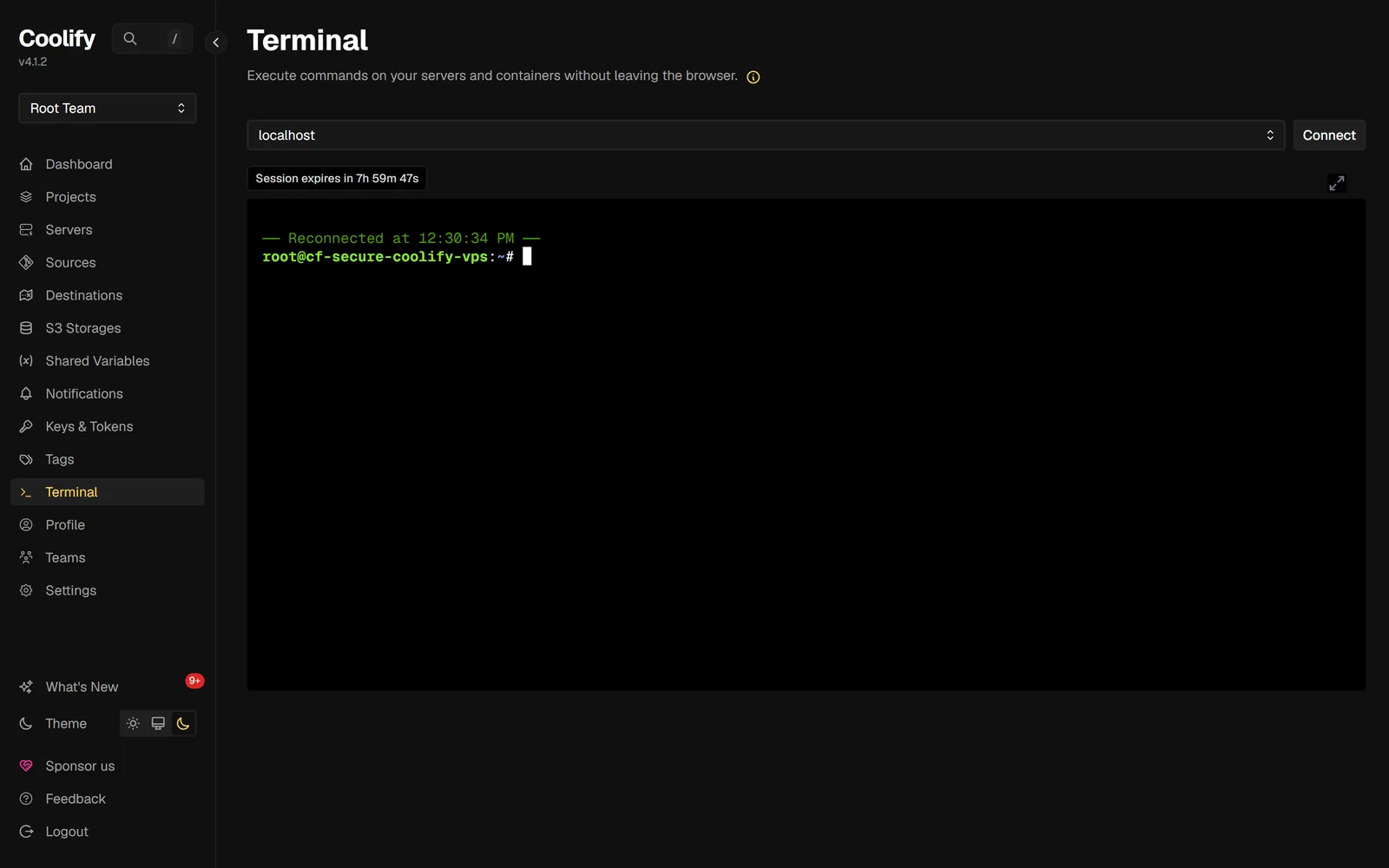Click the Terminal page heading
Viewport: 1389px width, 868px height.
click(307, 40)
